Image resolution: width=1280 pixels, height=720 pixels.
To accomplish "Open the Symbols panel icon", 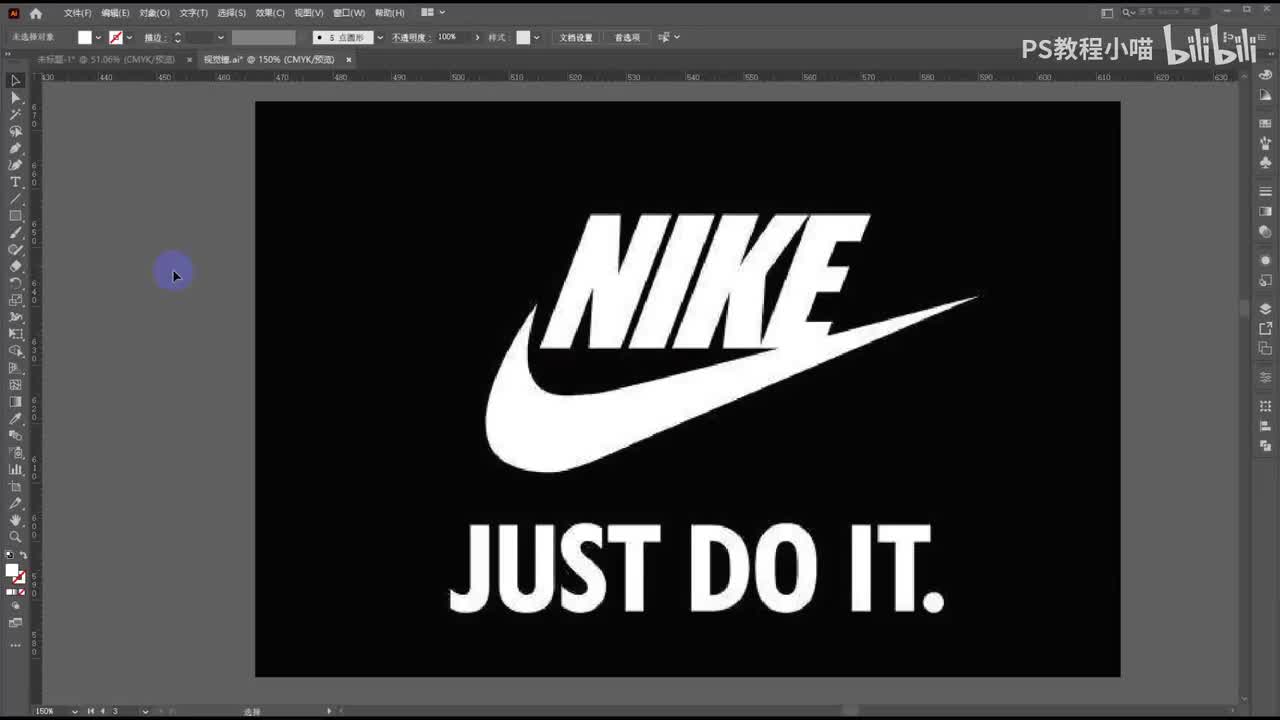I will point(1265,161).
